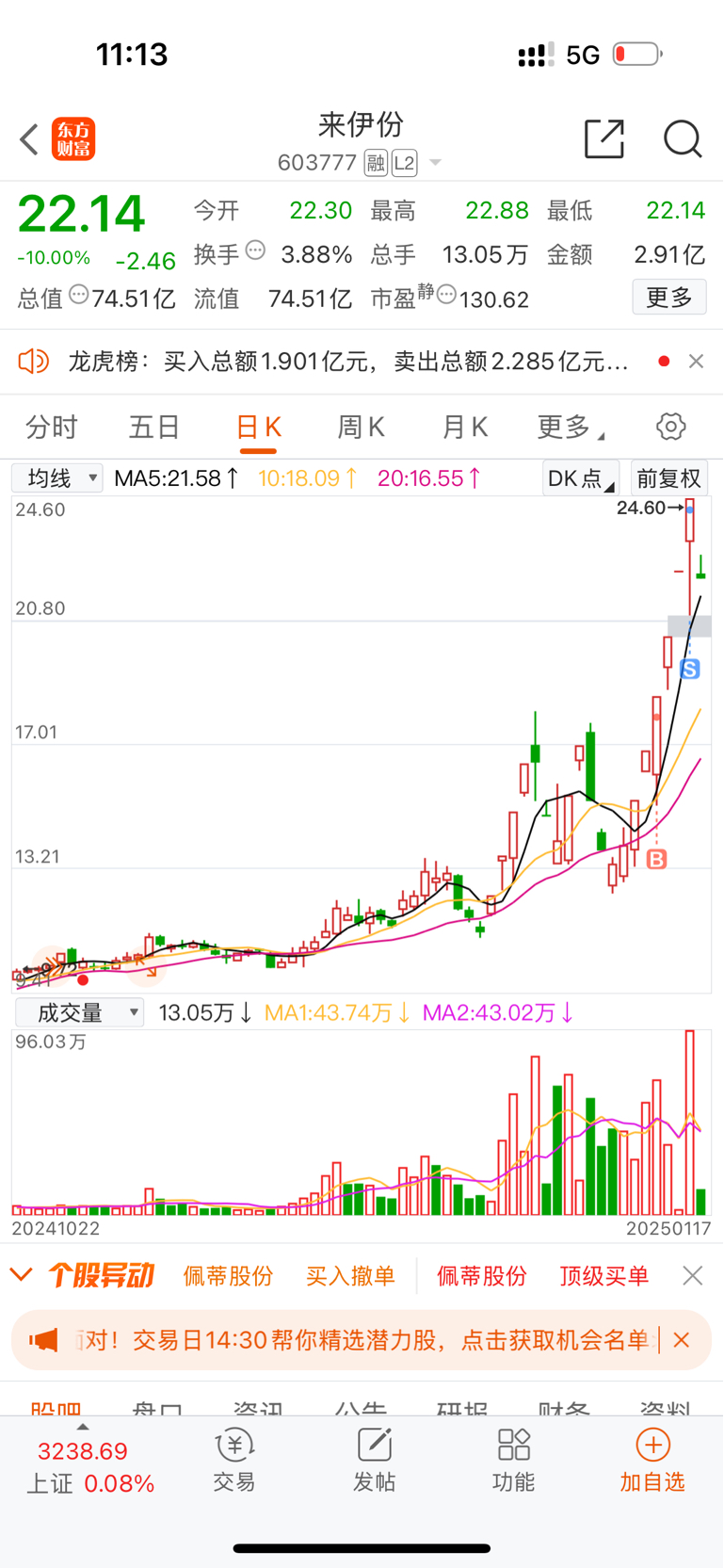Tap the back arrow icon

pyautogui.click(x=29, y=139)
